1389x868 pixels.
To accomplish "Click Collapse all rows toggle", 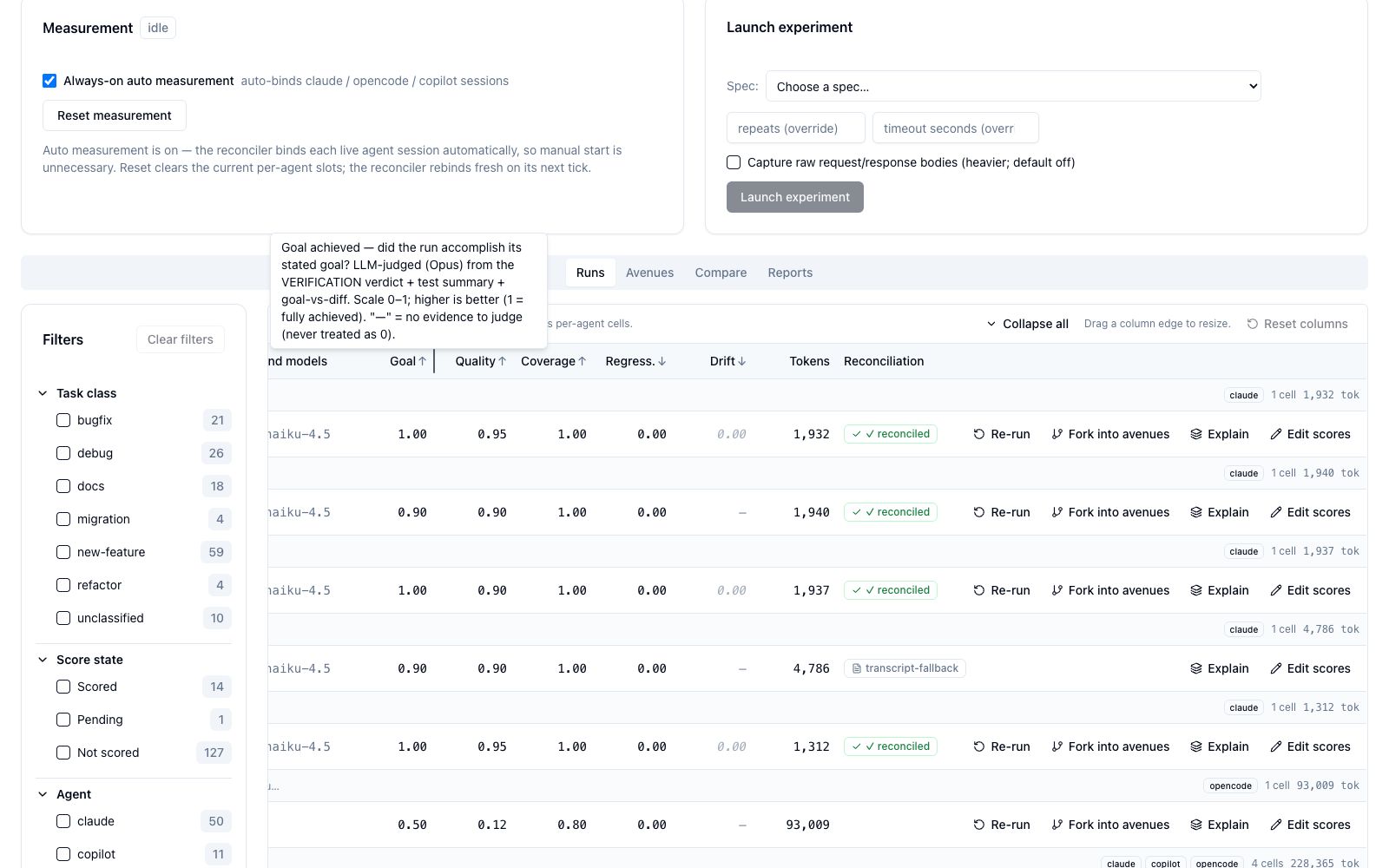I will tap(1028, 324).
